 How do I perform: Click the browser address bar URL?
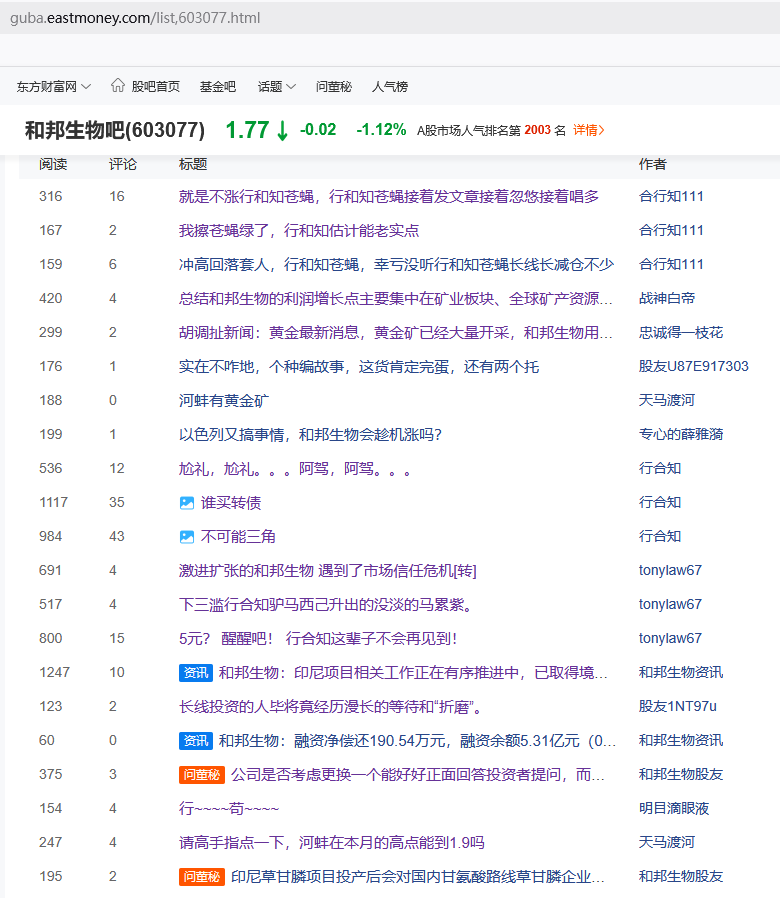[135, 18]
